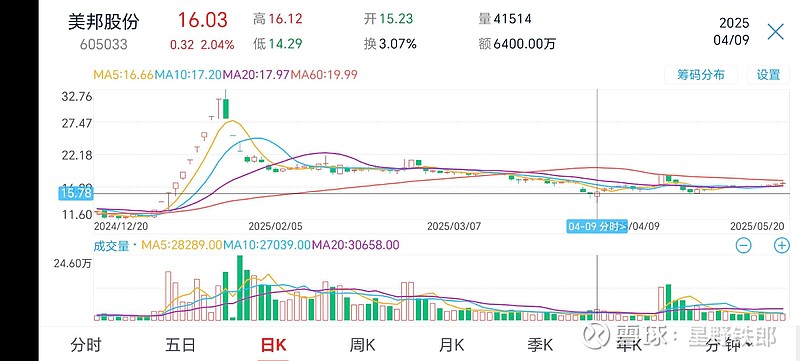The height and width of the screenshot is (361, 800).
Task: Click stock name 美邦股份
Action: coord(104,21)
